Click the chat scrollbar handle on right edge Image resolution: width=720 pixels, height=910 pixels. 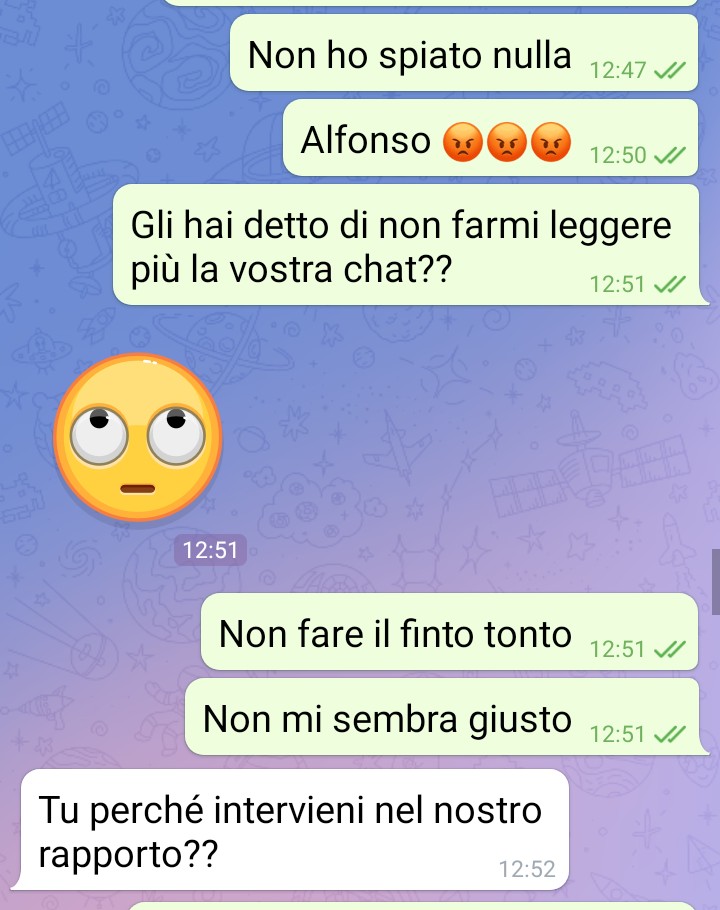click(716, 582)
